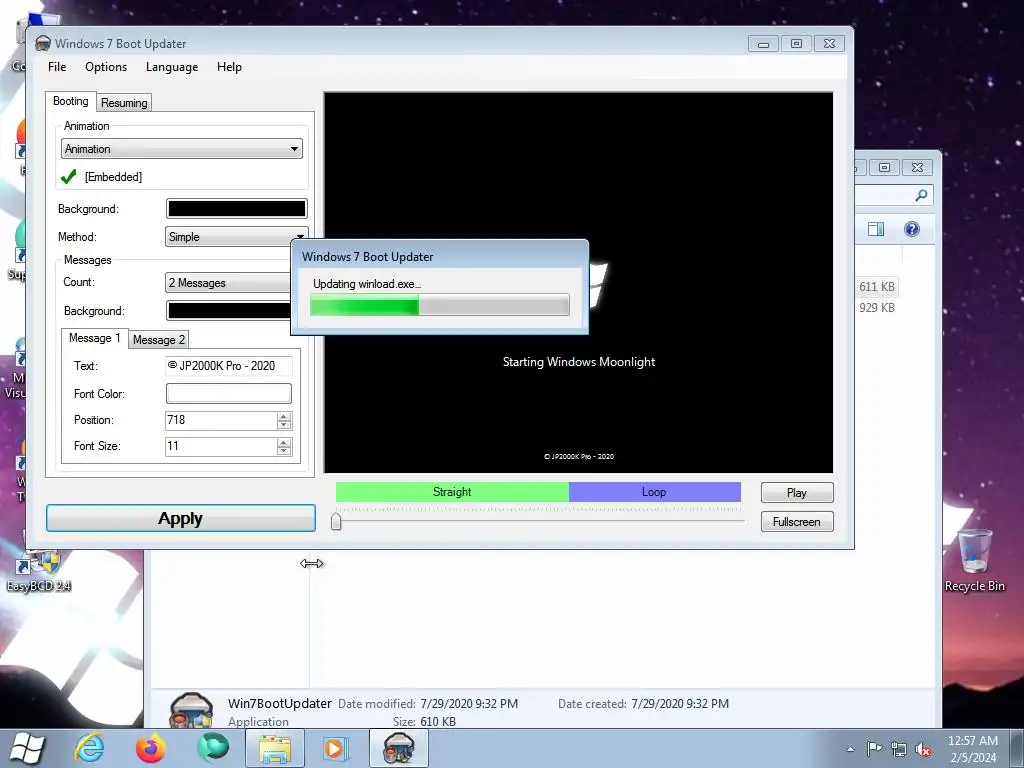1024x768 pixels.
Task: Close the Windows 7 Boot Updater window
Action: (829, 44)
